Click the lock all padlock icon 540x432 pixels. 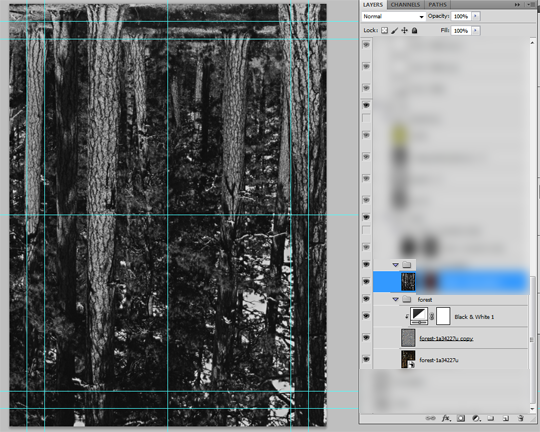[x=415, y=31]
